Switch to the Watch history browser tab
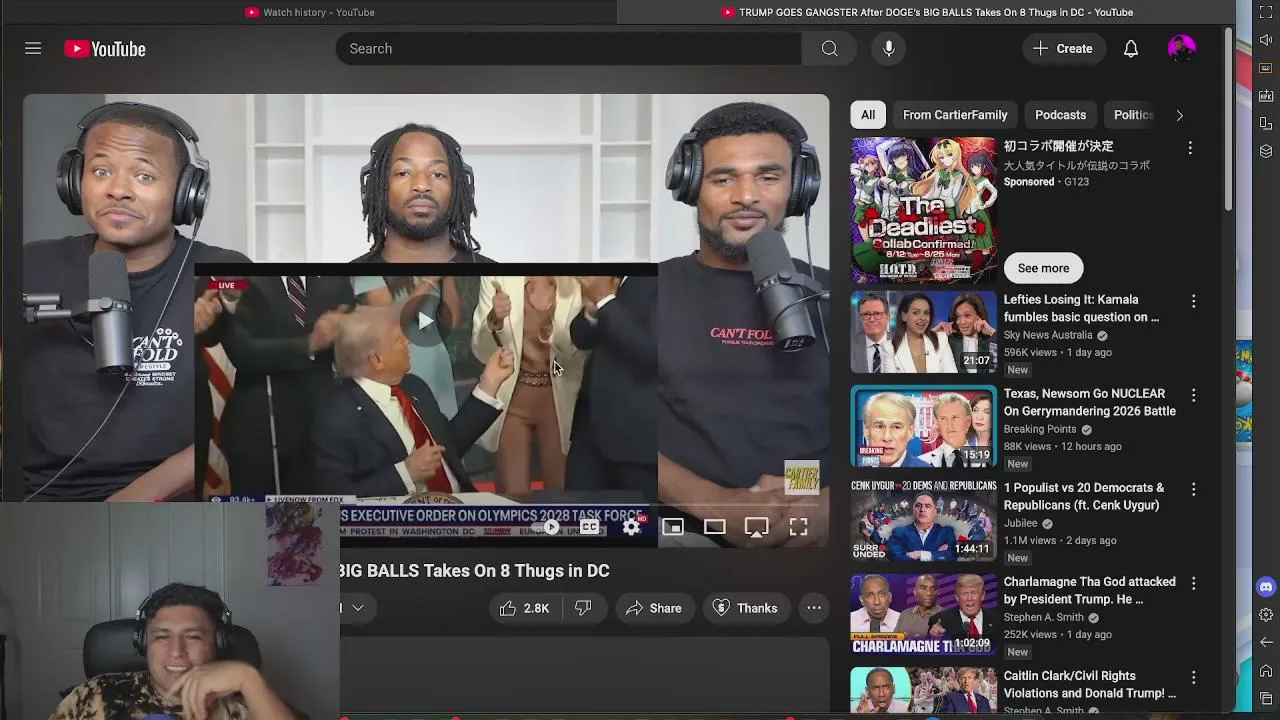The image size is (1280, 720). click(x=309, y=12)
